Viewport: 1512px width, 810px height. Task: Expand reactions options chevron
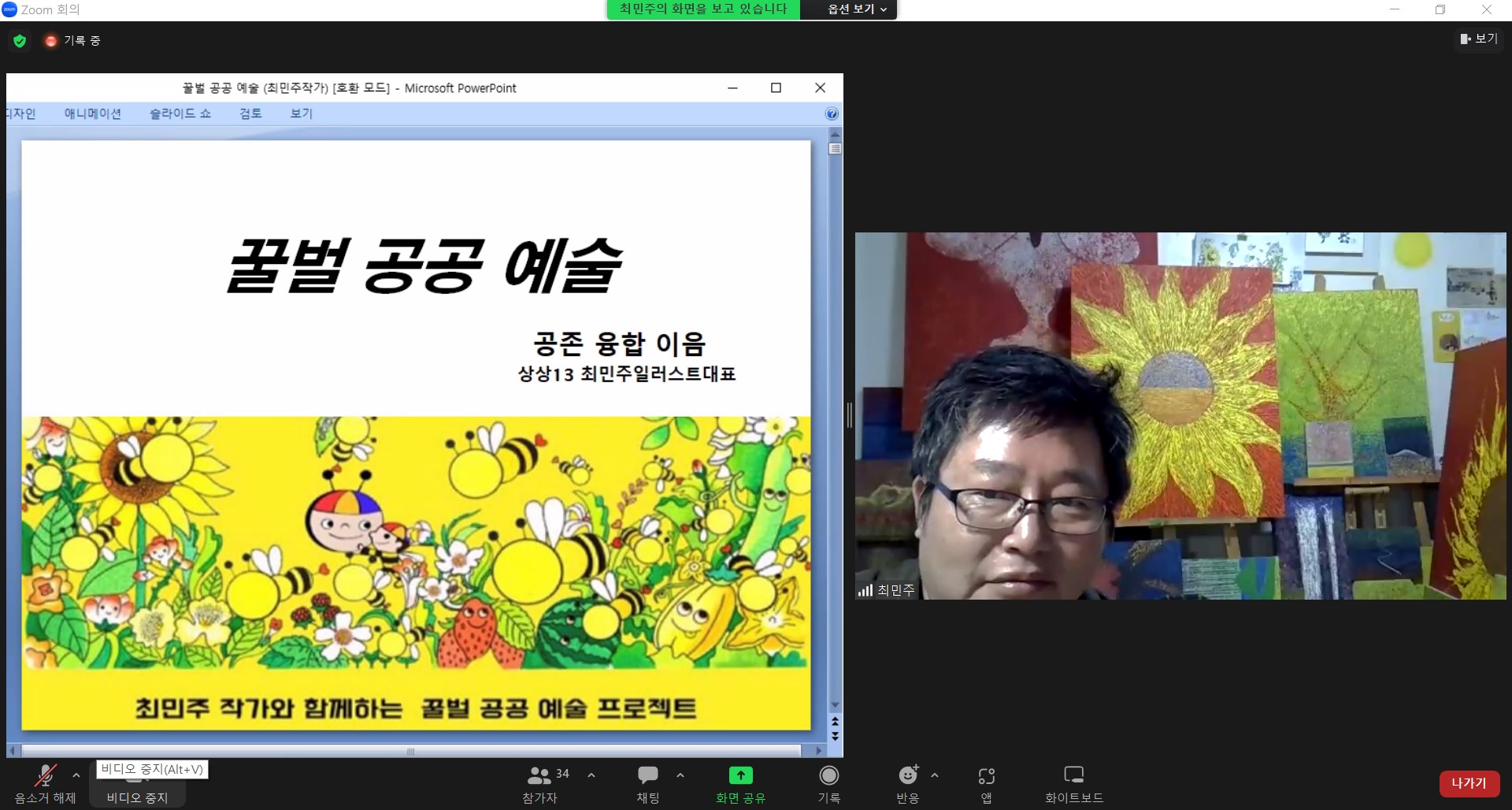[935, 775]
